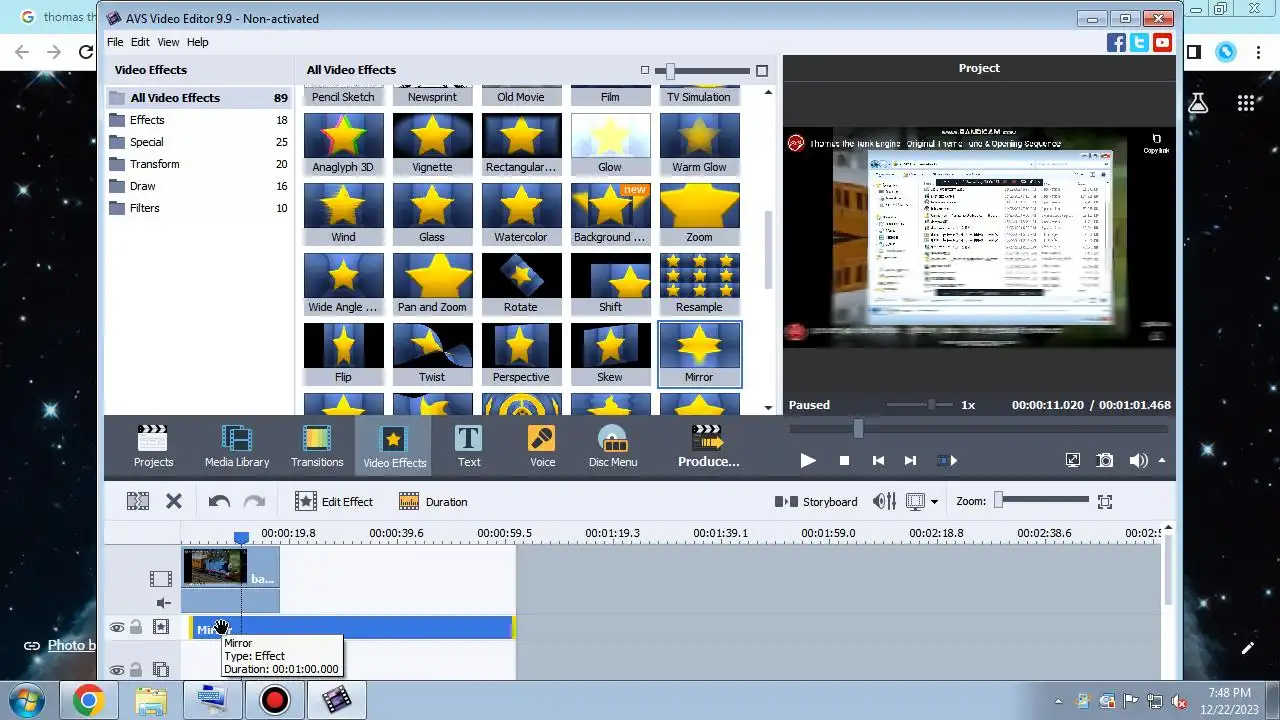Toggle the lock on the effects track
Image resolution: width=1280 pixels, height=720 pixels.
[x=136, y=628]
